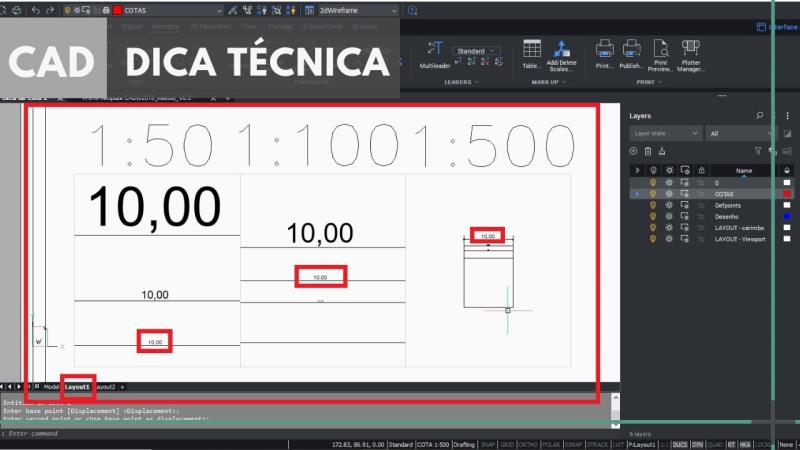Click the last small leader icon under Standard
The image size is (800, 450).
498,61
